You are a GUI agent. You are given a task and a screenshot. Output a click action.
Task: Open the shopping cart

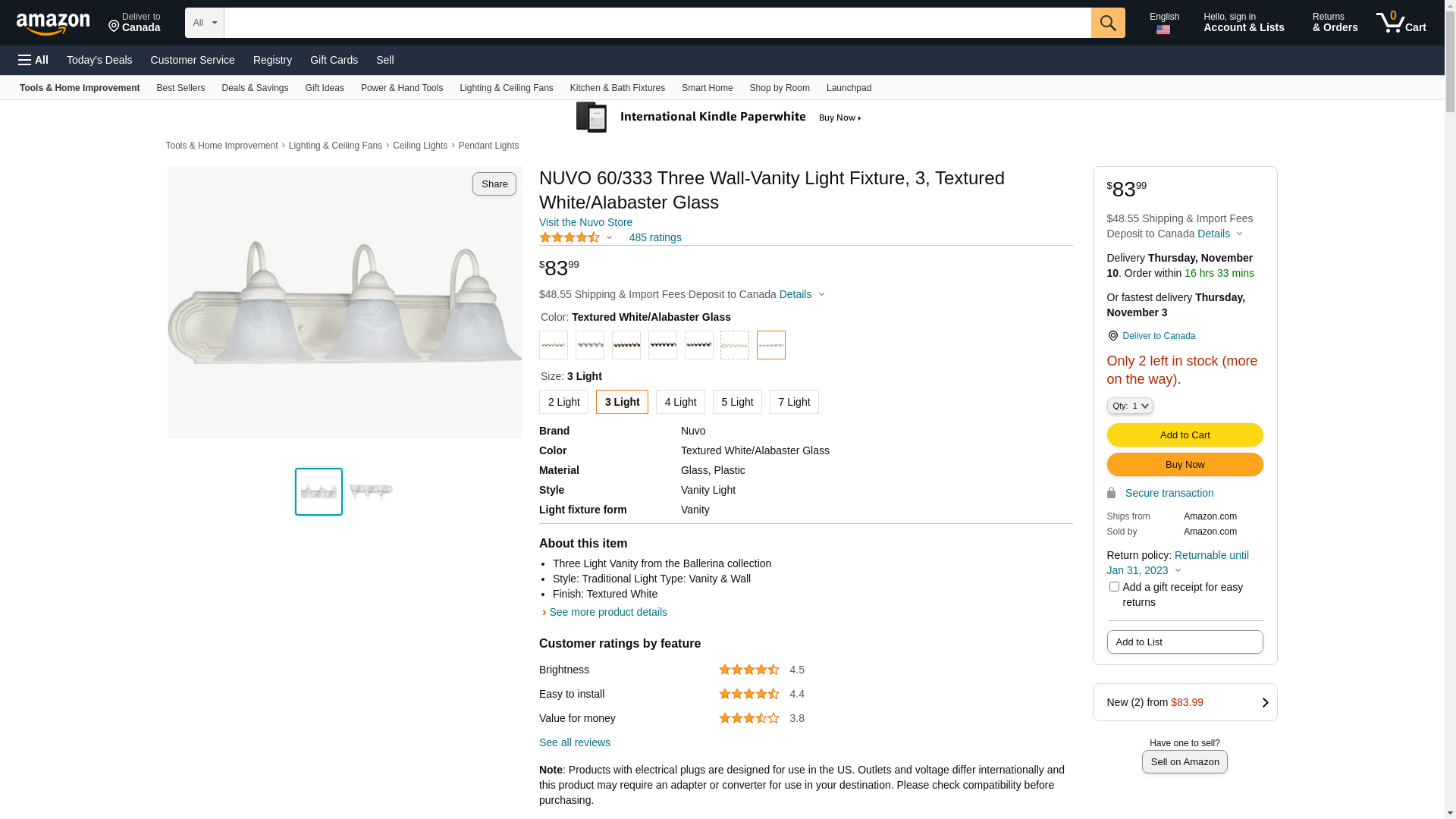click(x=1401, y=23)
